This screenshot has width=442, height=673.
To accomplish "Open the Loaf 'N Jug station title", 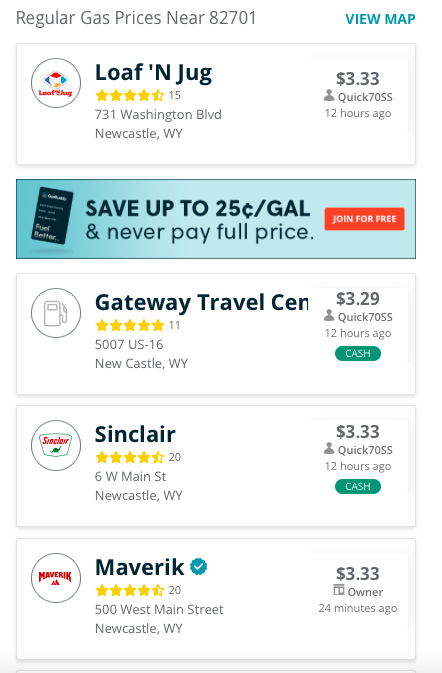I will [x=153, y=73].
